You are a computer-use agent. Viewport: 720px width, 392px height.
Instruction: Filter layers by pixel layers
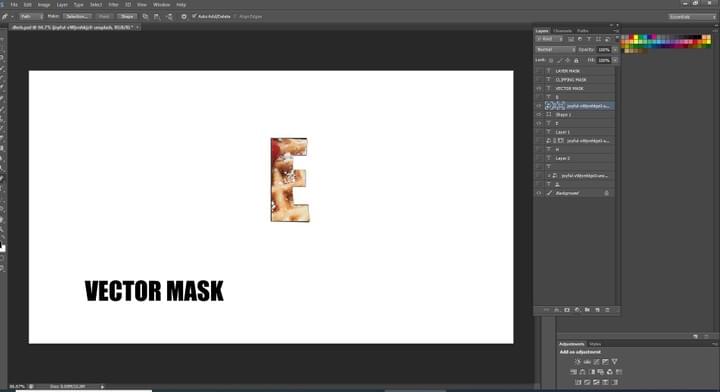tap(571, 39)
